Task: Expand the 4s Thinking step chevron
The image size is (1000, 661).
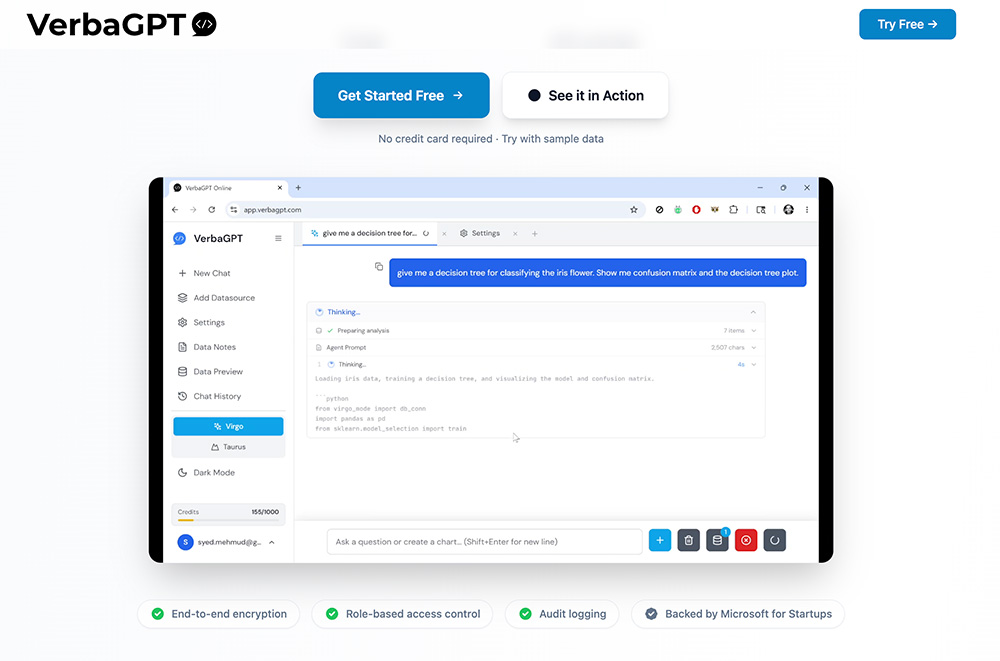Action: click(x=754, y=365)
